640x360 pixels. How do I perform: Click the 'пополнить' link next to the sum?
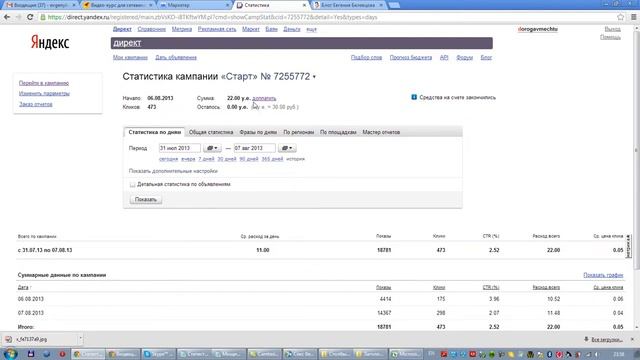264,98
